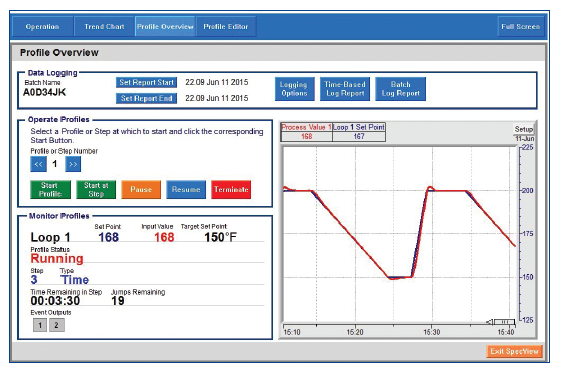Click the green Start Profile button
The height and width of the screenshot is (376, 563).
(x=50, y=190)
